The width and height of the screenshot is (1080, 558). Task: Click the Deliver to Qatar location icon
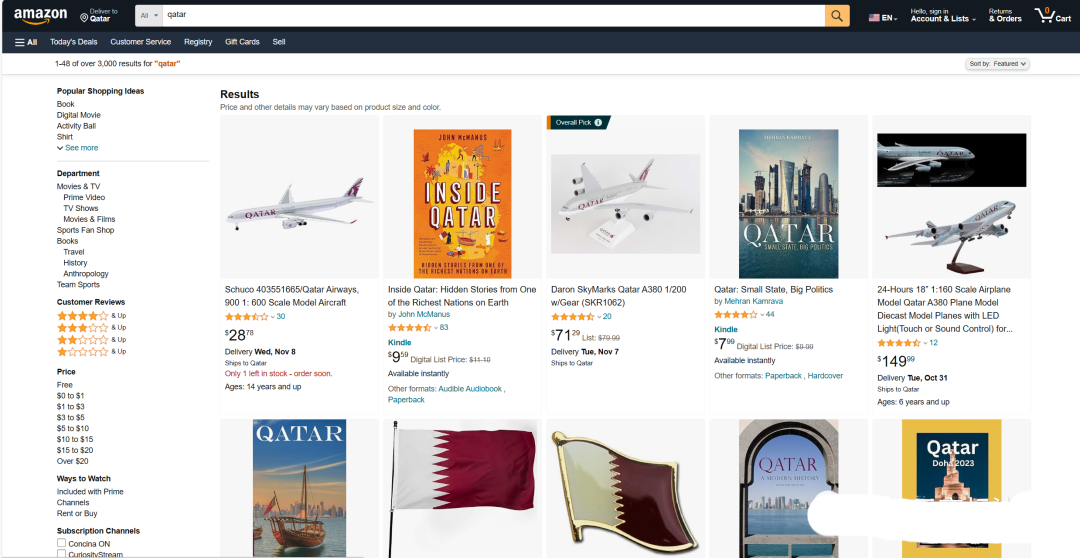pos(85,16)
